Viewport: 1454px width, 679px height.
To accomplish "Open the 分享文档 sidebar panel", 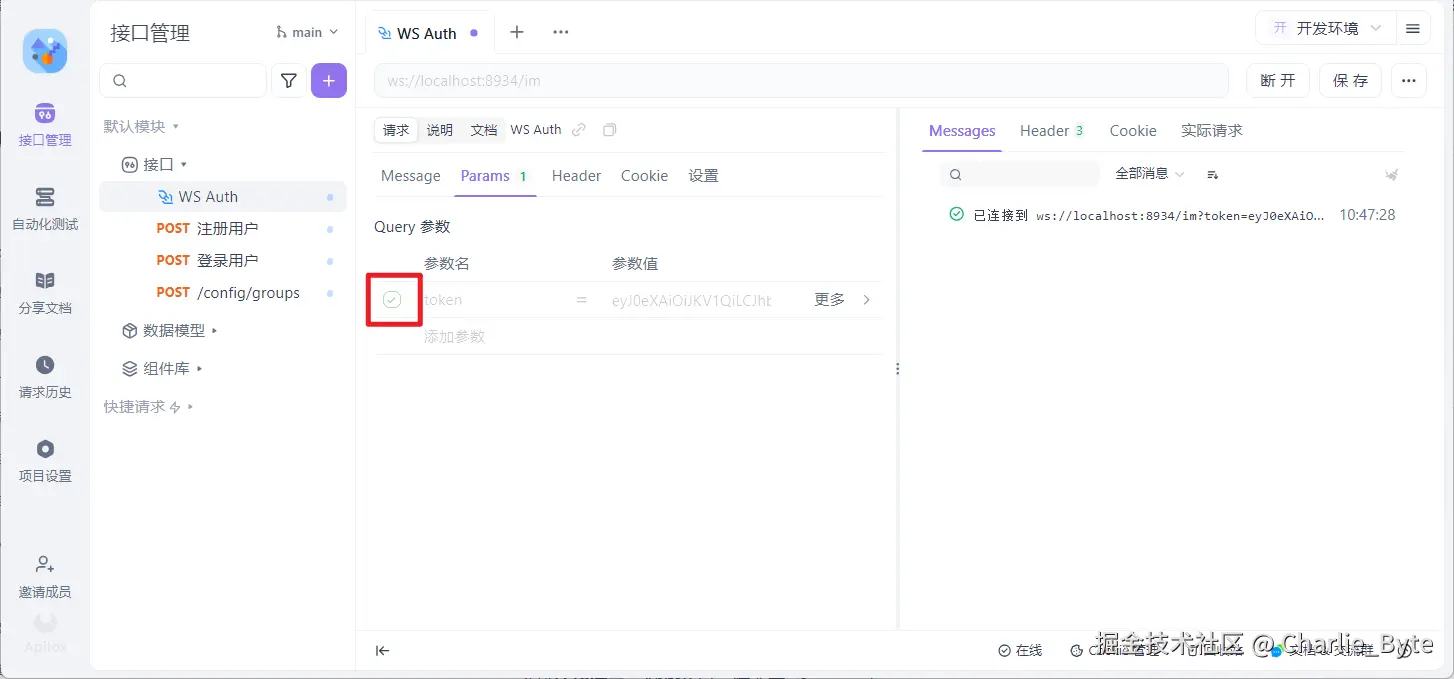I will [x=45, y=294].
